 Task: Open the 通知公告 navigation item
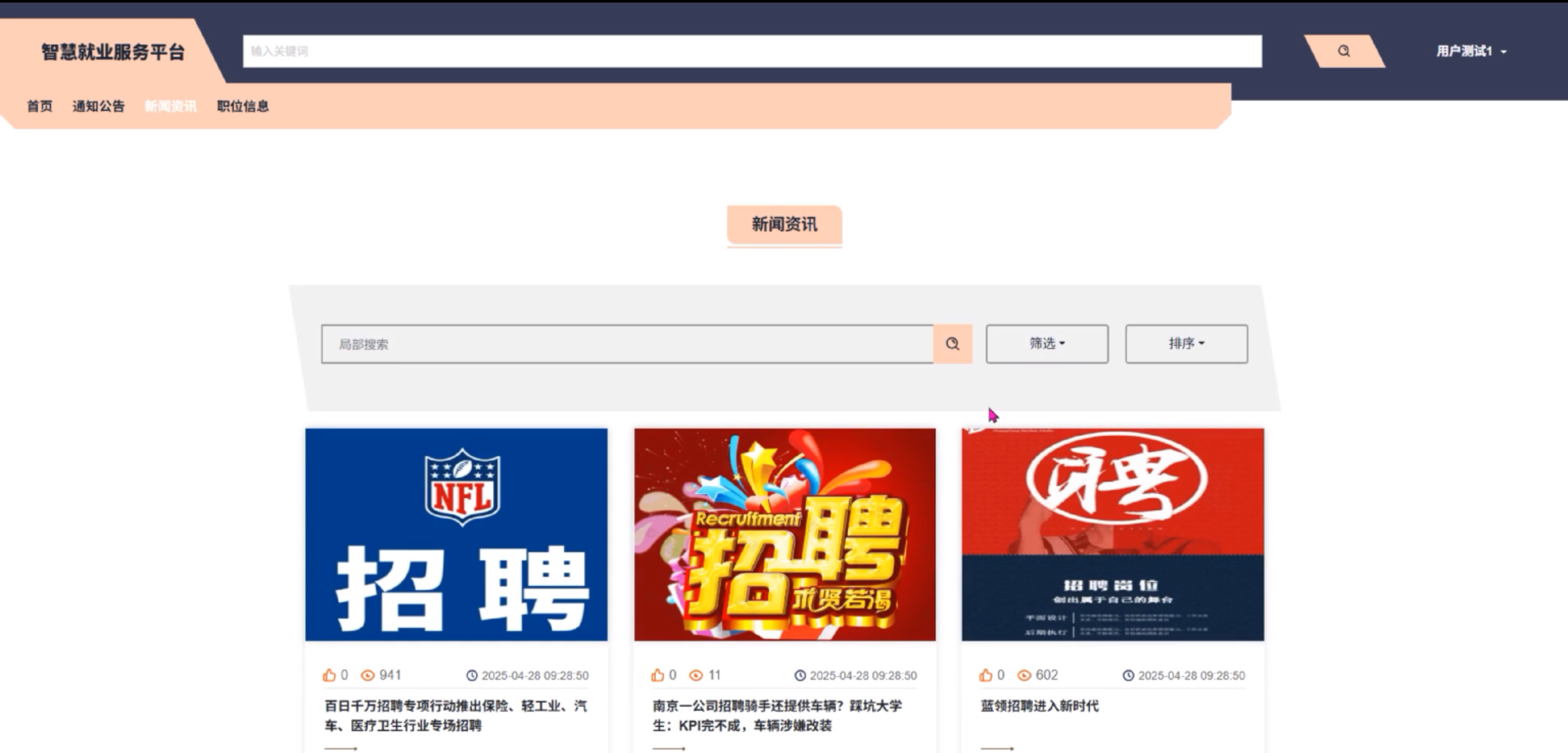[x=99, y=107]
